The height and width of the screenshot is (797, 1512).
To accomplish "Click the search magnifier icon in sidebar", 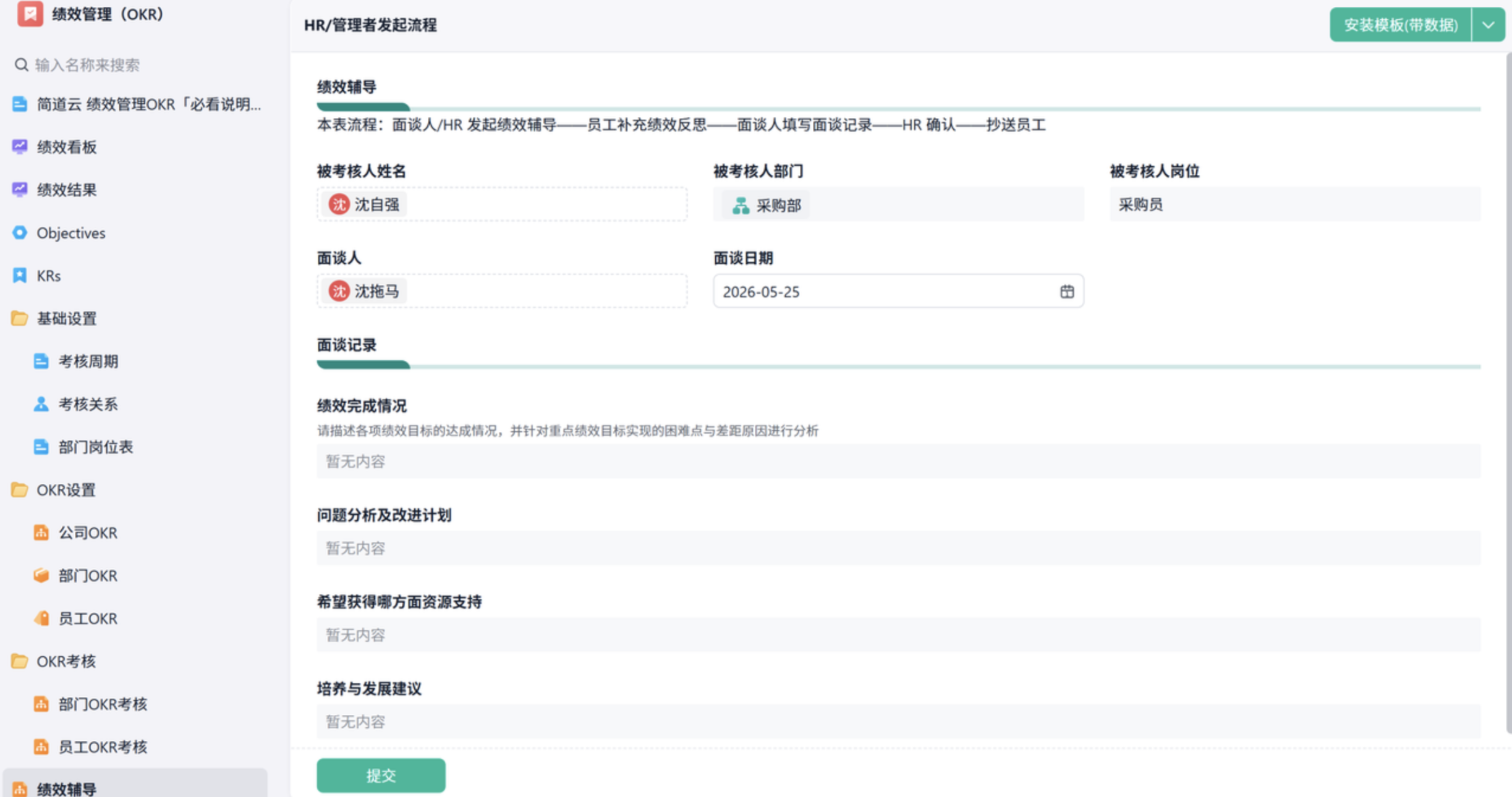I will coord(22,65).
